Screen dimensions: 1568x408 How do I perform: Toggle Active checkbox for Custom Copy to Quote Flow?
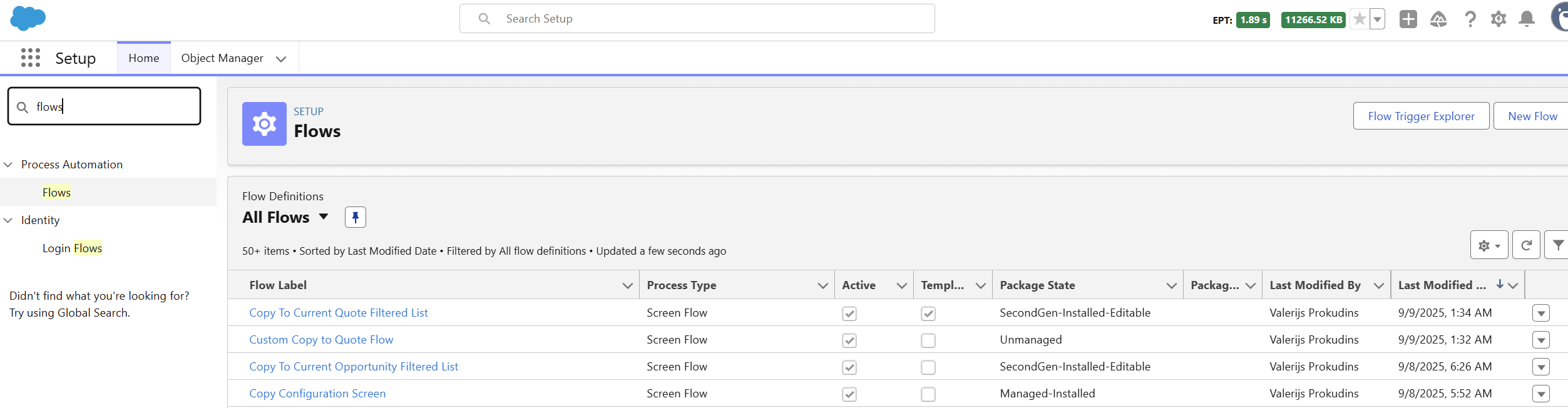(849, 340)
